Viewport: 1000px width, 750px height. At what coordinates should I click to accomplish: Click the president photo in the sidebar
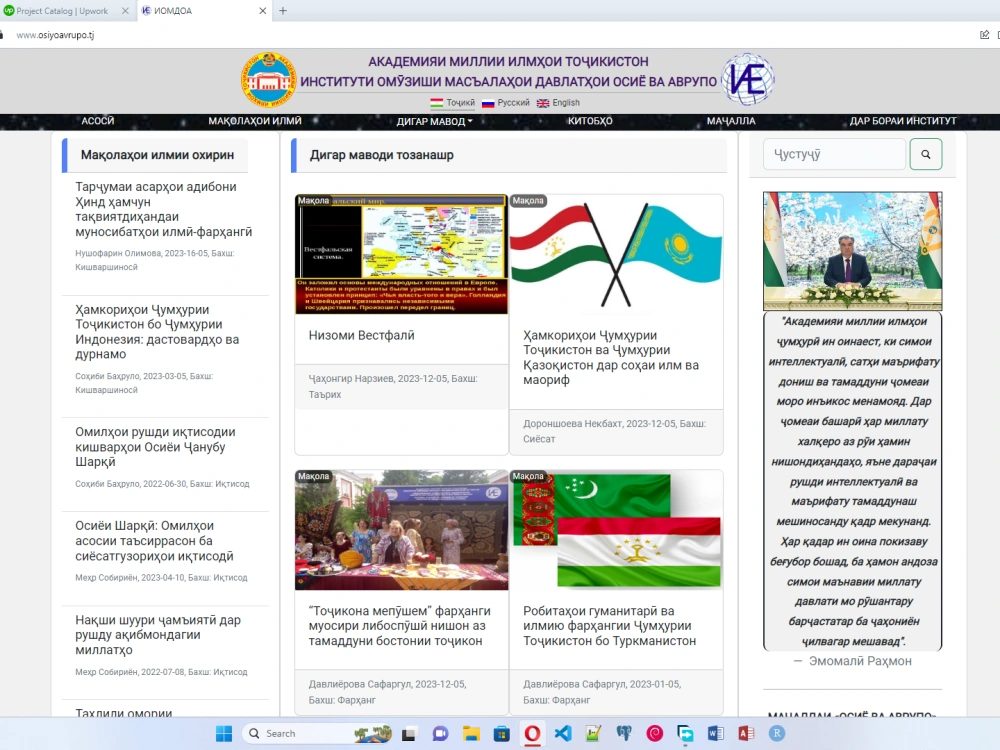tap(853, 251)
